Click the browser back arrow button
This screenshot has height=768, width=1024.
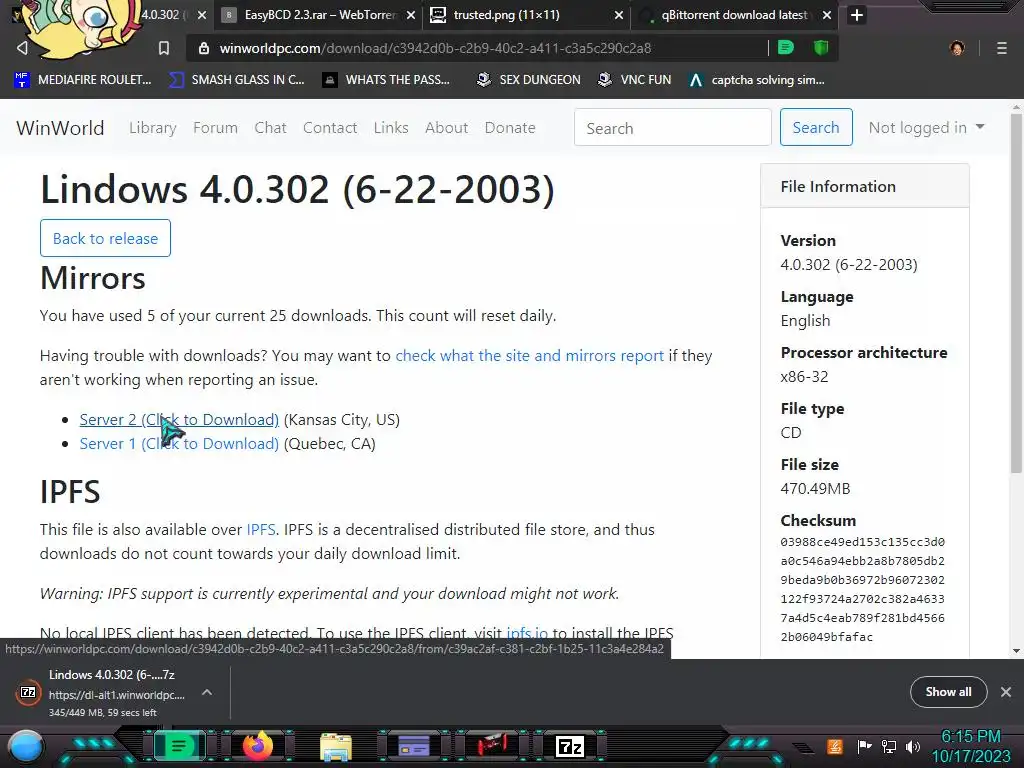pos(22,48)
